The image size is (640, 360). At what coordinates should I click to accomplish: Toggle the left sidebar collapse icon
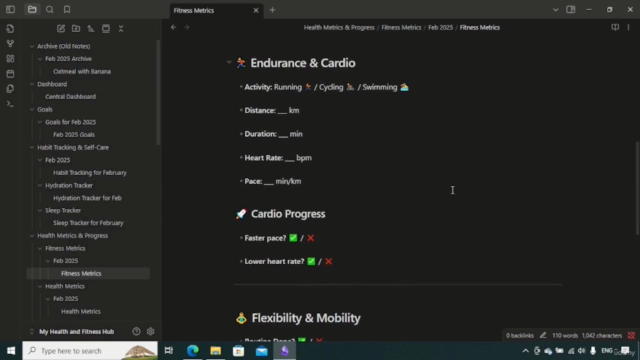(x=10, y=9)
